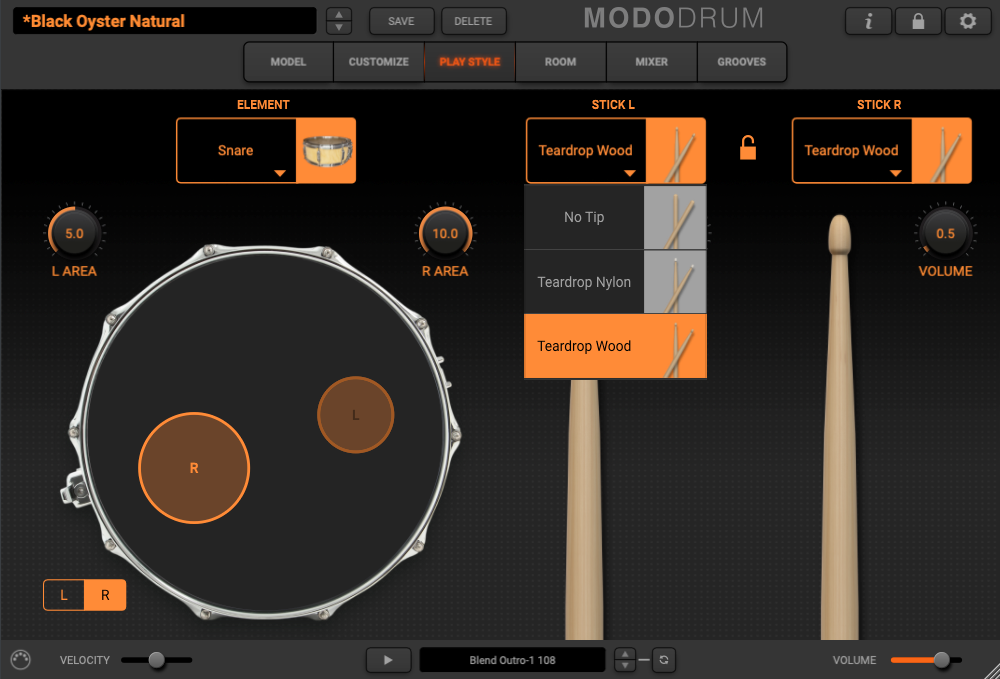Click the No Tip stick thumbnail
The image size is (1000, 679).
point(675,217)
